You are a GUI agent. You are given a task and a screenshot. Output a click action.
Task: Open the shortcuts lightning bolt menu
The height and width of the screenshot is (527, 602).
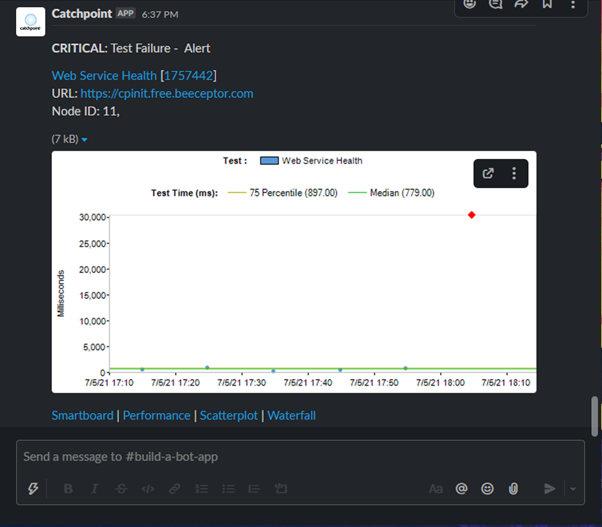33,488
